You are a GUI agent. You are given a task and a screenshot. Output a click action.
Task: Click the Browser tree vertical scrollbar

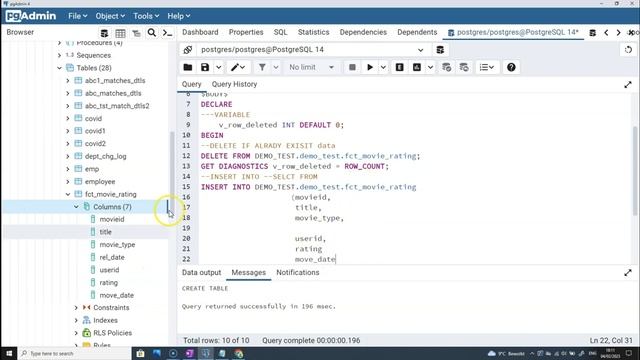[172, 171]
